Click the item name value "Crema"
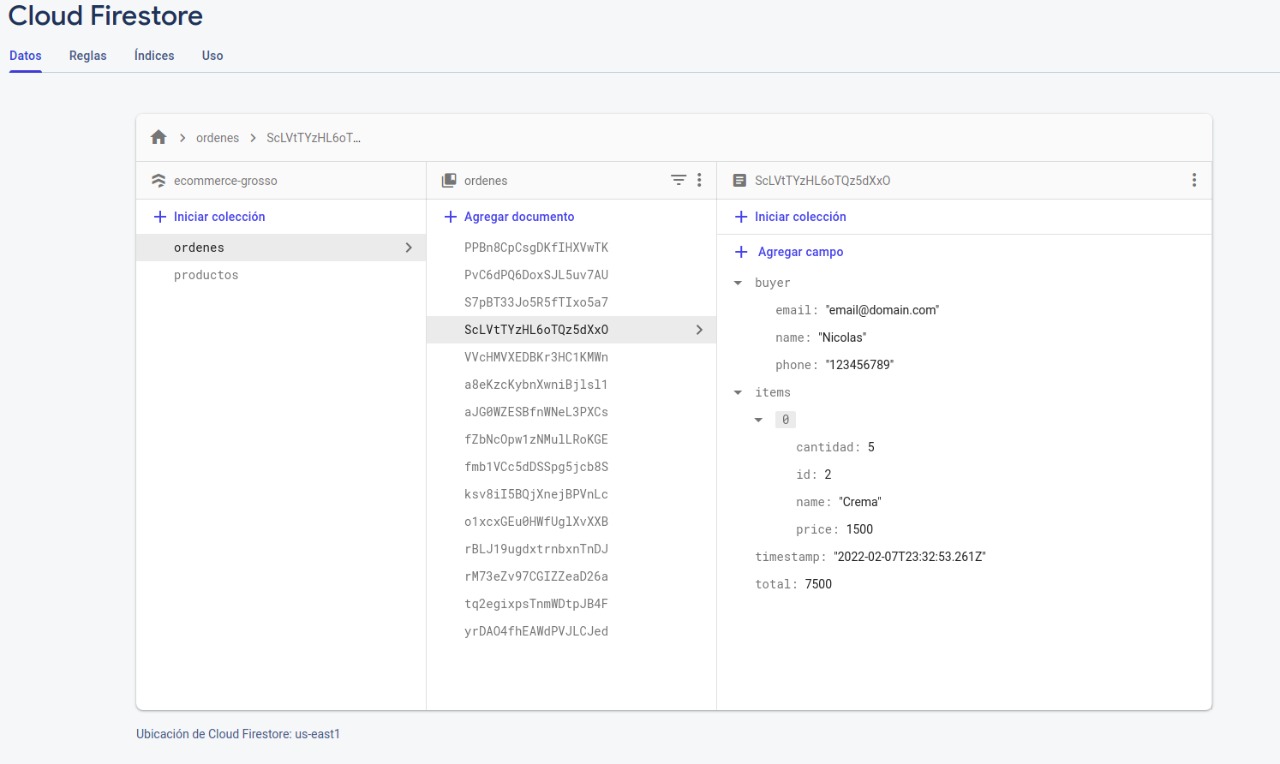Image resolution: width=1280 pixels, height=764 pixels. pos(860,502)
